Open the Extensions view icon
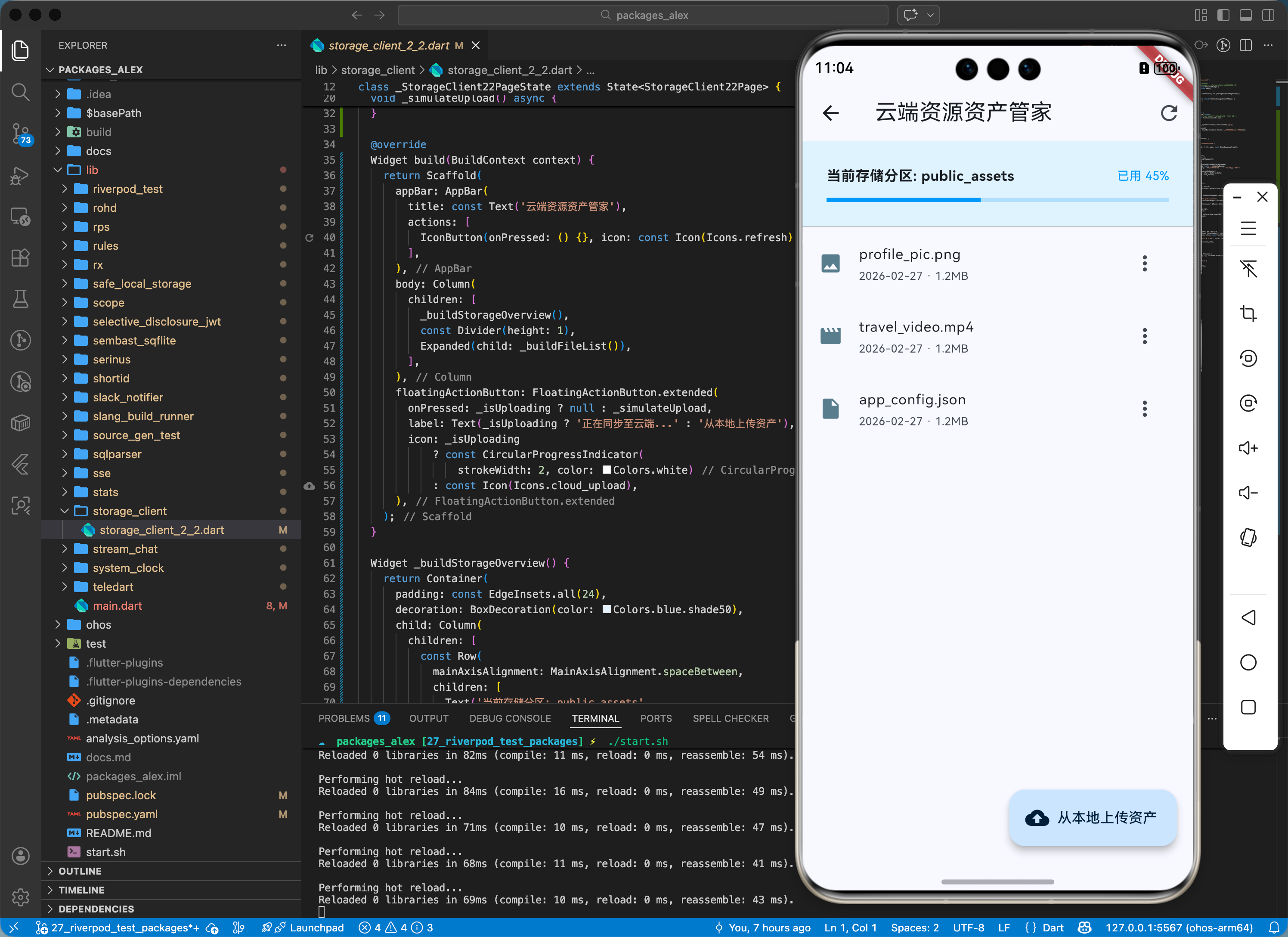The height and width of the screenshot is (937, 1288). (20, 258)
